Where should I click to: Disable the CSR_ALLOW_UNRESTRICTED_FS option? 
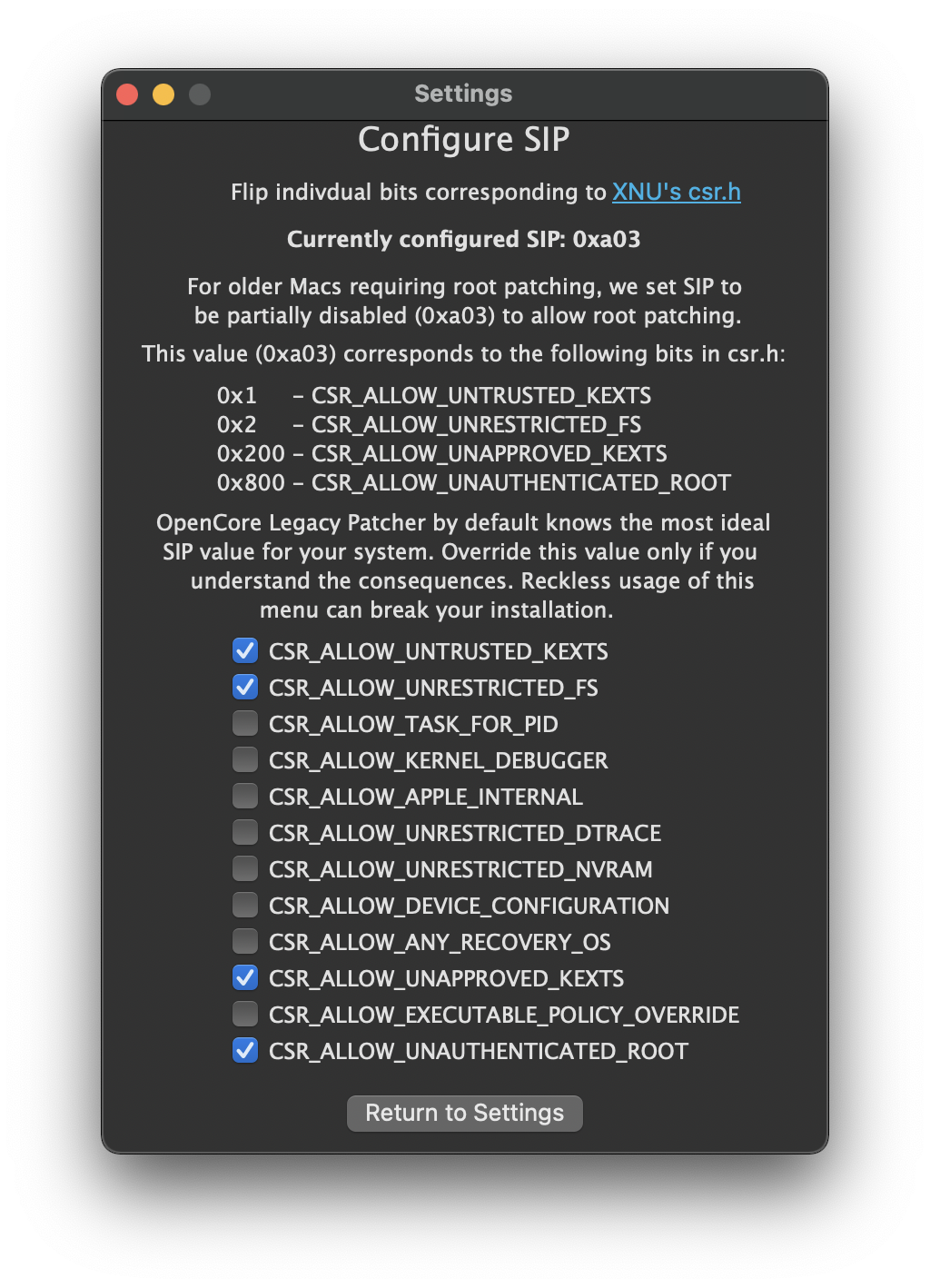[x=245, y=688]
